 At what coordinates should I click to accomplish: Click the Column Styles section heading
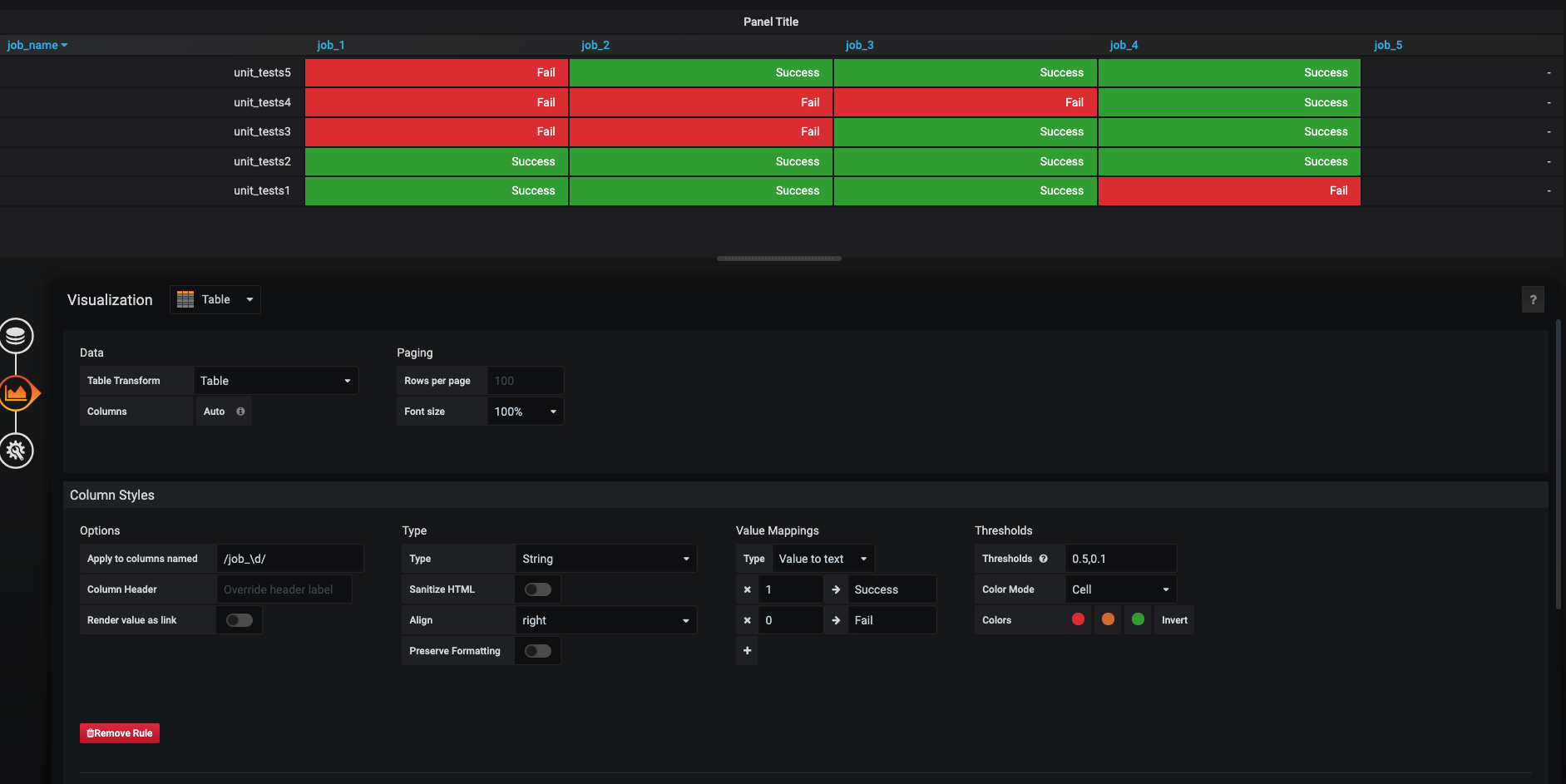pos(112,495)
